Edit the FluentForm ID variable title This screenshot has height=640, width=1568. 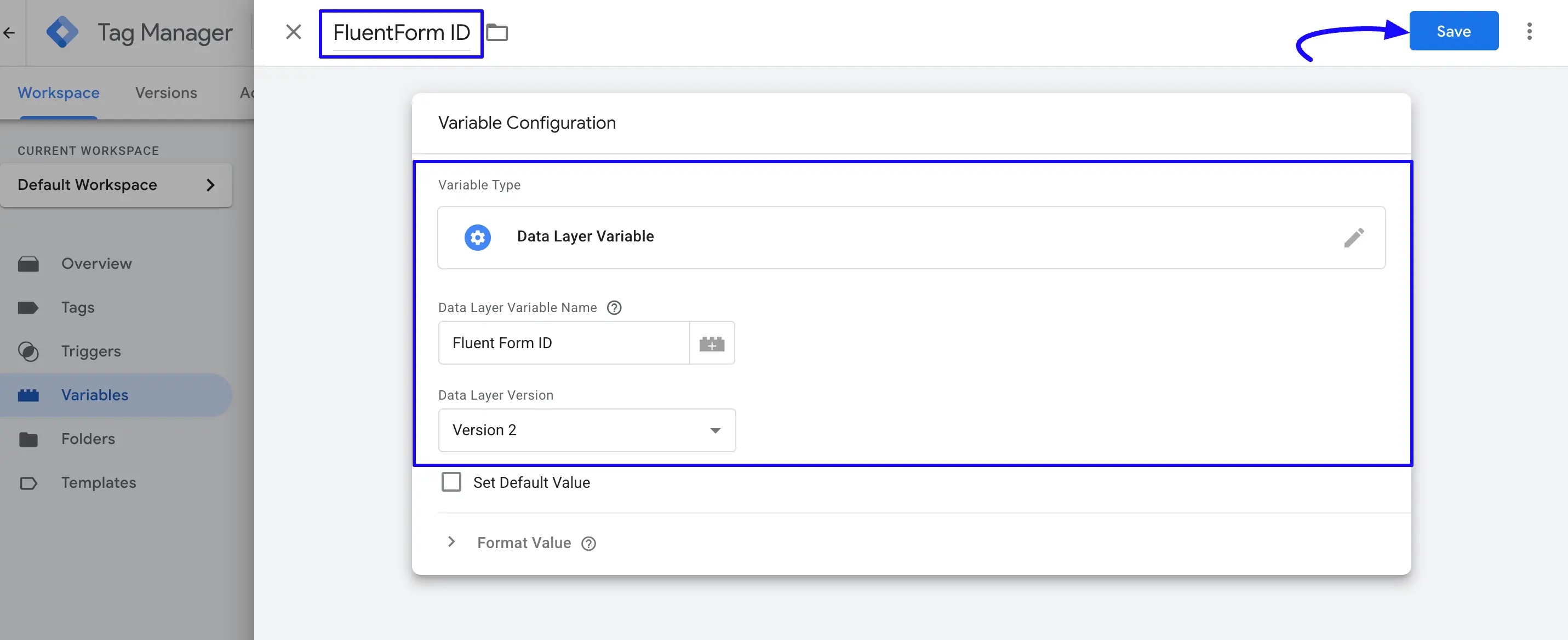pyautogui.click(x=401, y=33)
